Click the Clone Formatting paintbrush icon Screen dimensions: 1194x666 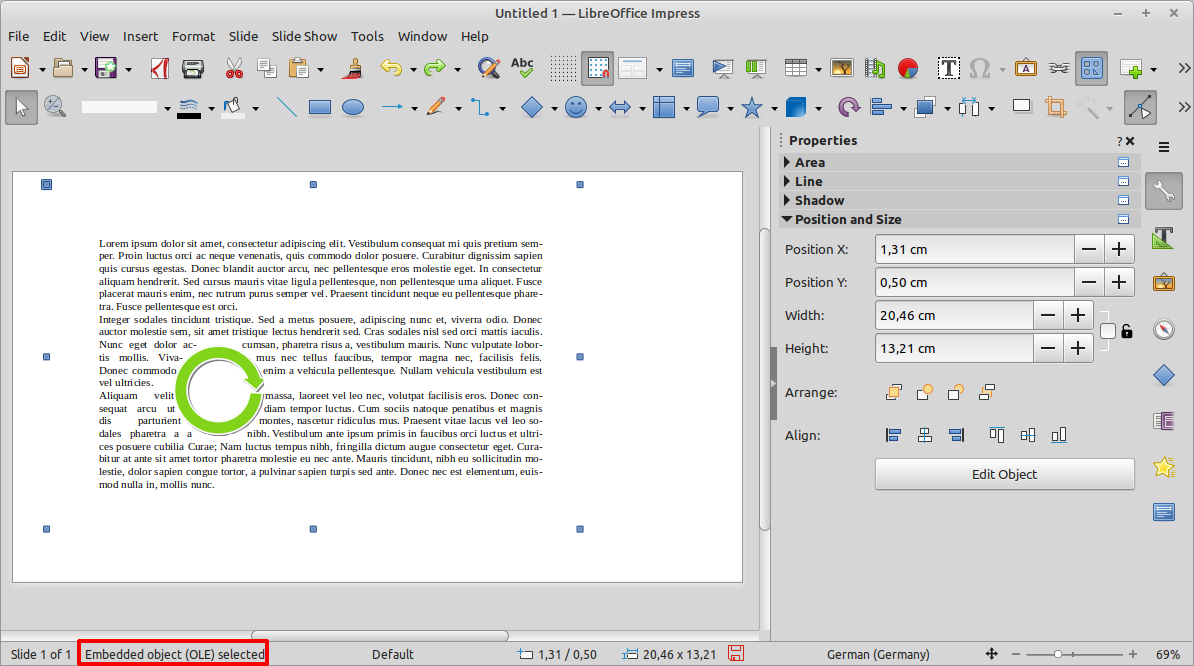tap(351, 68)
